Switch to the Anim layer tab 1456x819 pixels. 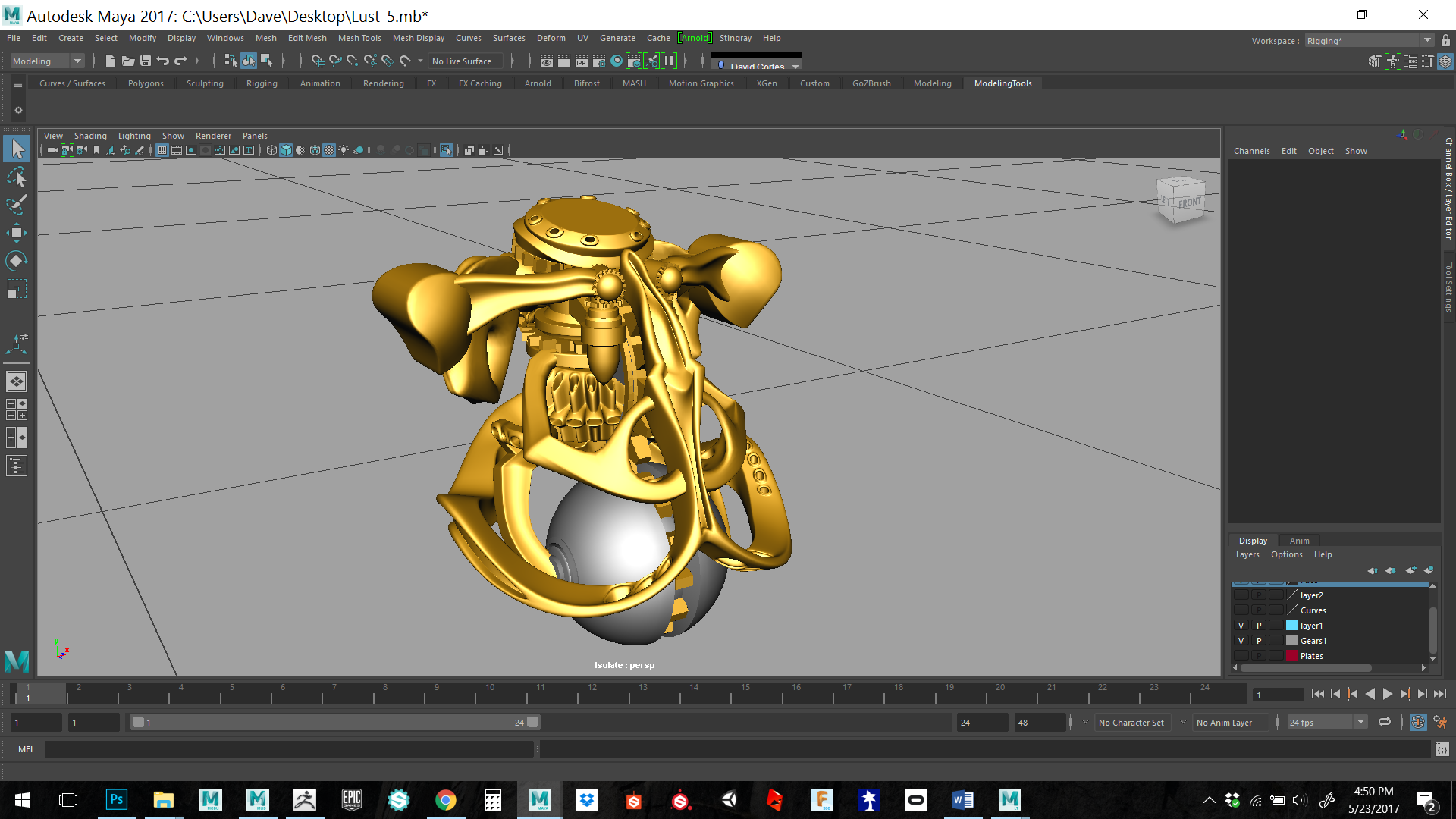1299,541
